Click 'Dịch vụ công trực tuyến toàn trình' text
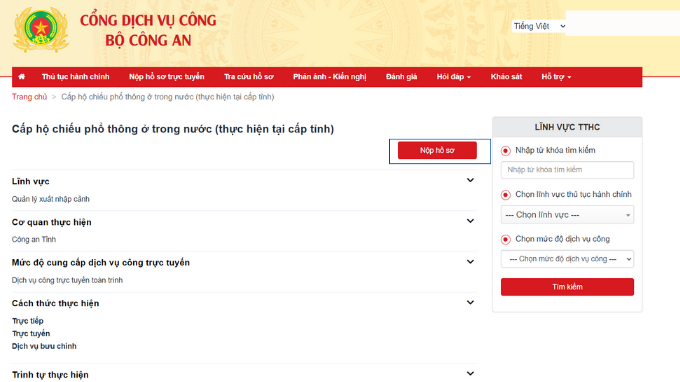The image size is (680, 382). point(67,280)
